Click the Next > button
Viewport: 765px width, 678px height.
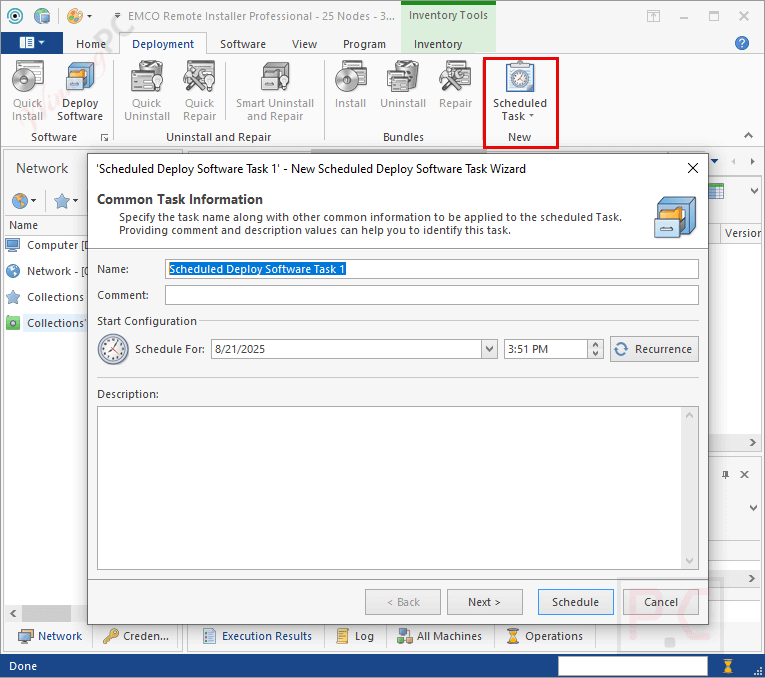tap(484, 602)
